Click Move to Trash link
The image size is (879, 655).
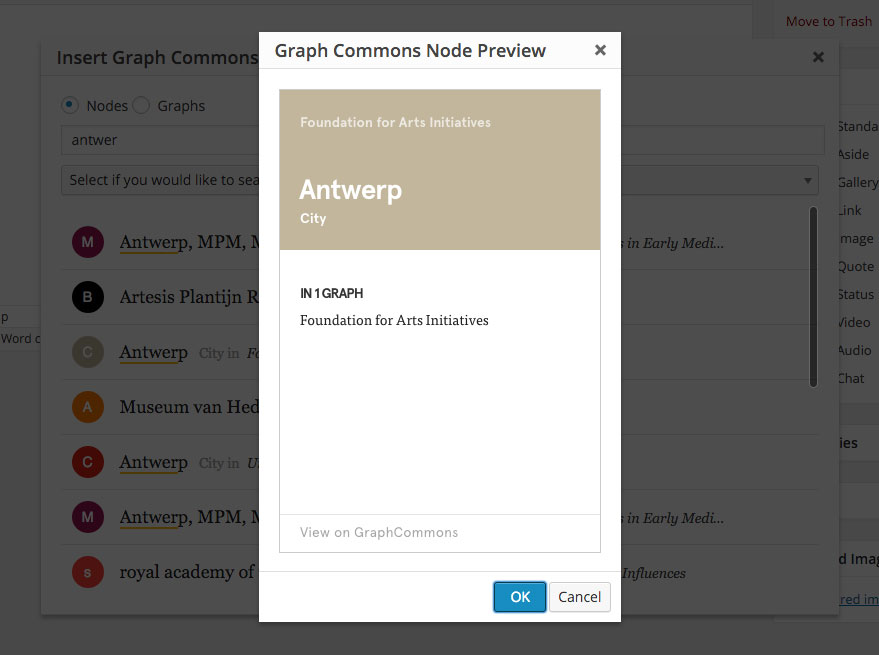point(829,21)
